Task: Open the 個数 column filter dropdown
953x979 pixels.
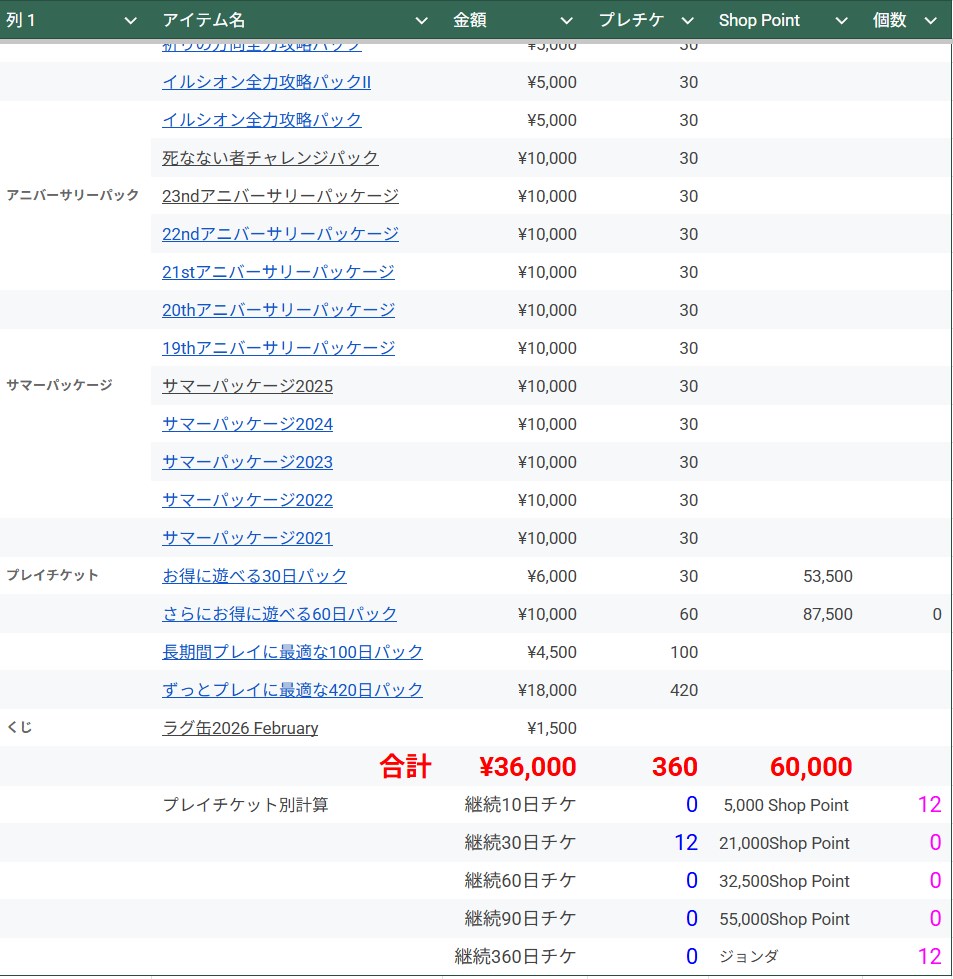Action: click(930, 21)
